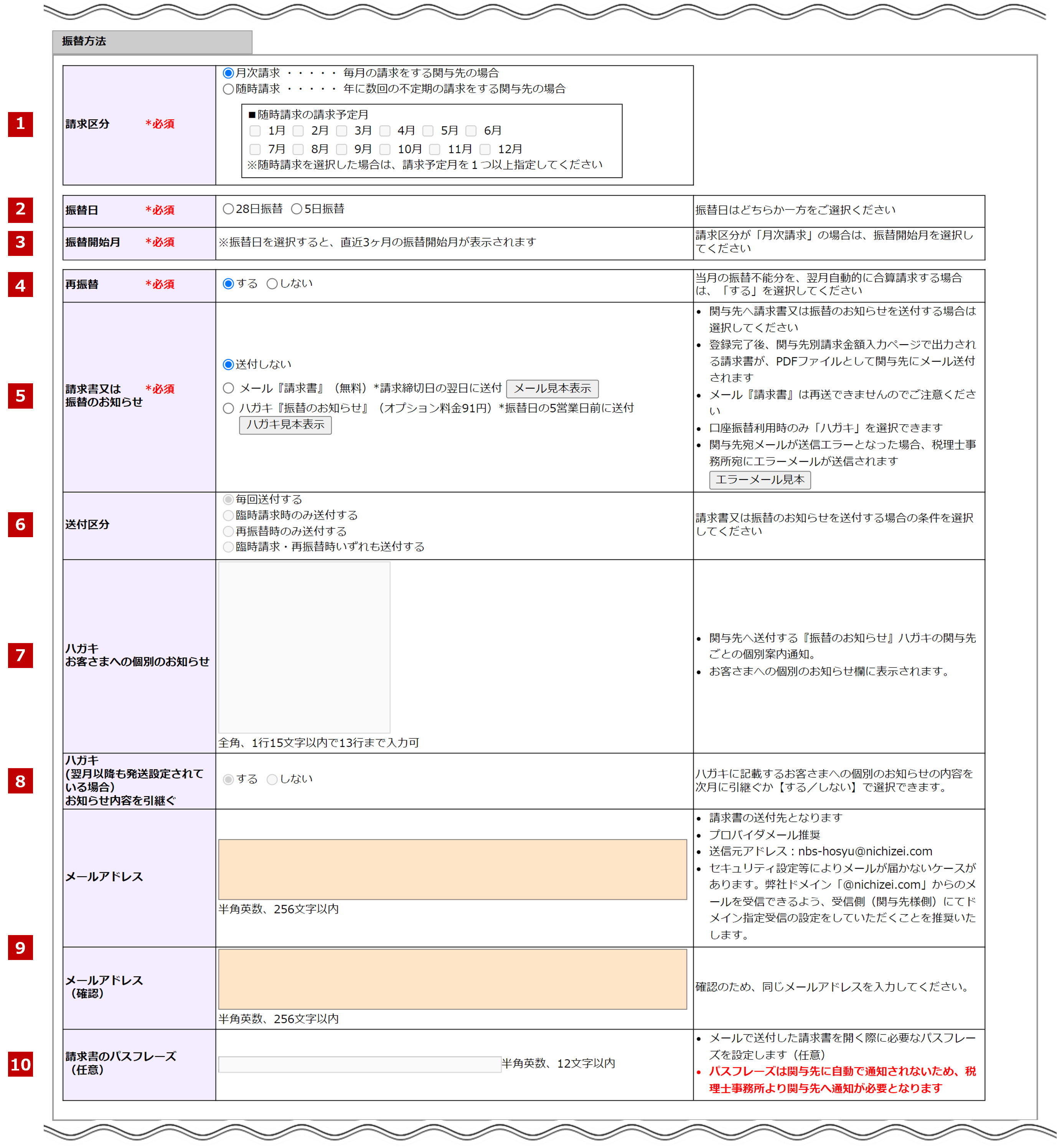Tick the 9月 month checkbox
The height and width of the screenshot is (1148, 1057).
tap(341, 149)
